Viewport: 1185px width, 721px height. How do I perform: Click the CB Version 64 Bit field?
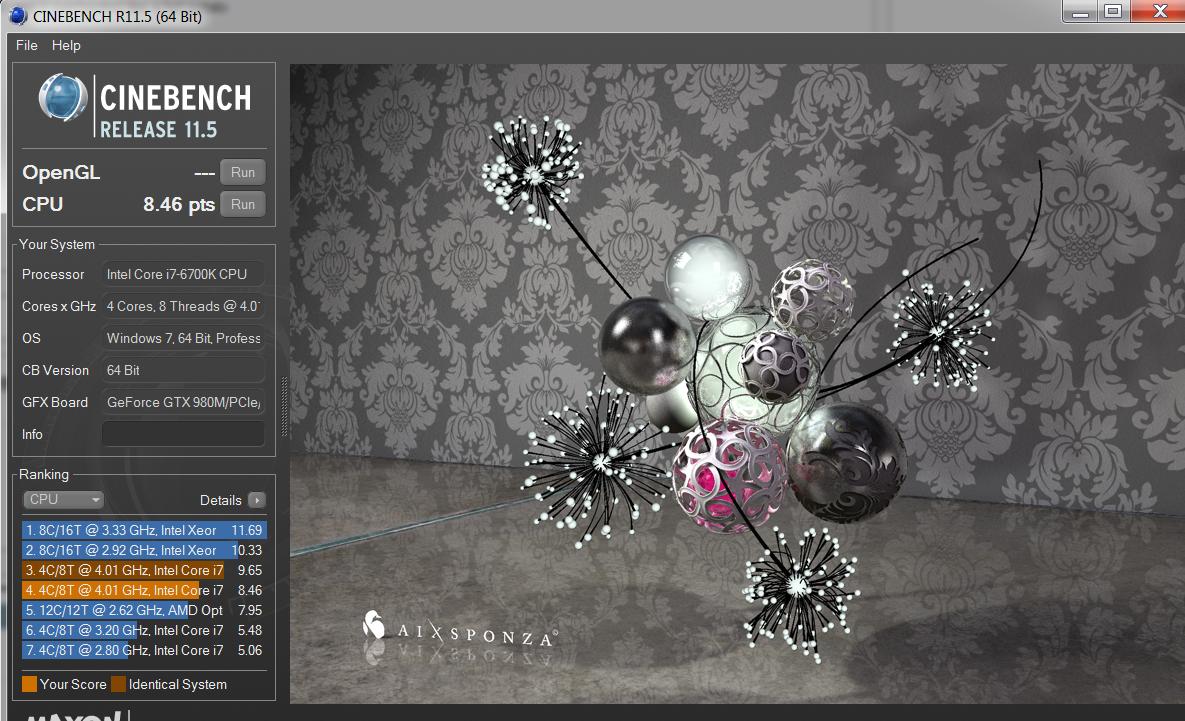(184, 370)
